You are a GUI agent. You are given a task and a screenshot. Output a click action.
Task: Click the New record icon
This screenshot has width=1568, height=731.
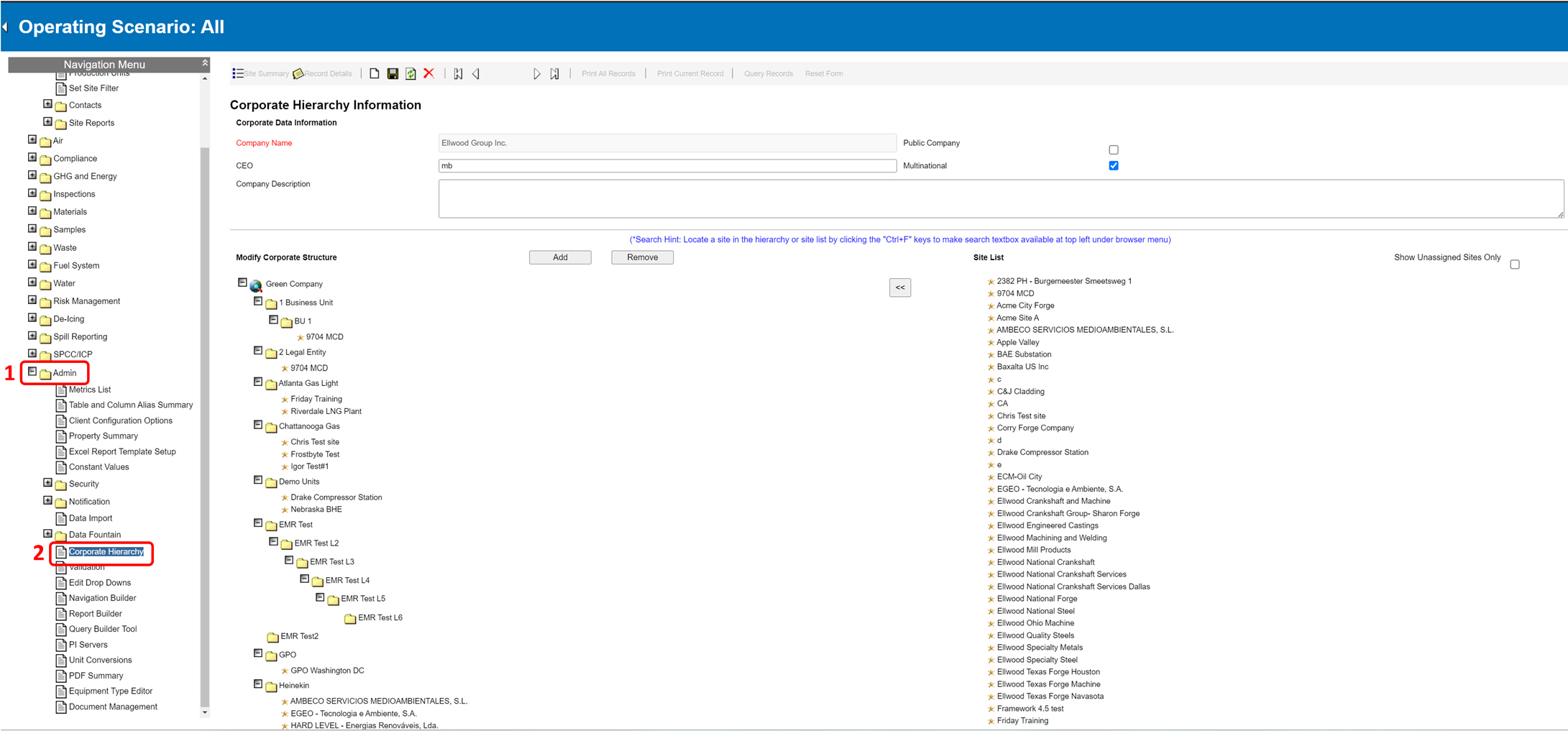(374, 73)
